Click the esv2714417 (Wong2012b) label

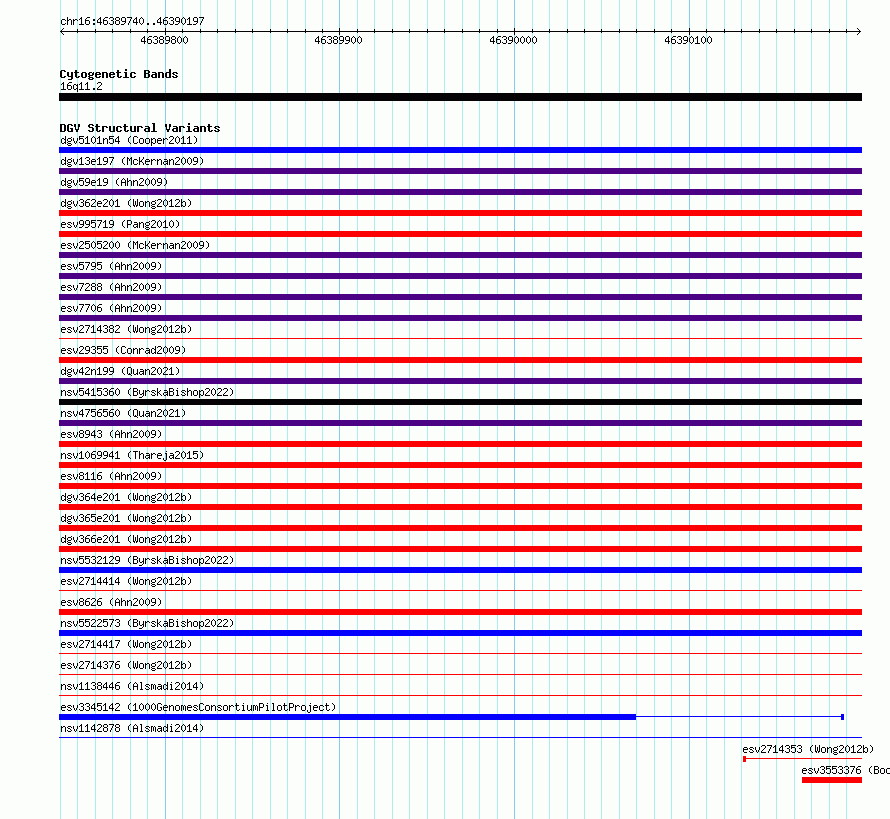pyautogui.click(x=126, y=644)
